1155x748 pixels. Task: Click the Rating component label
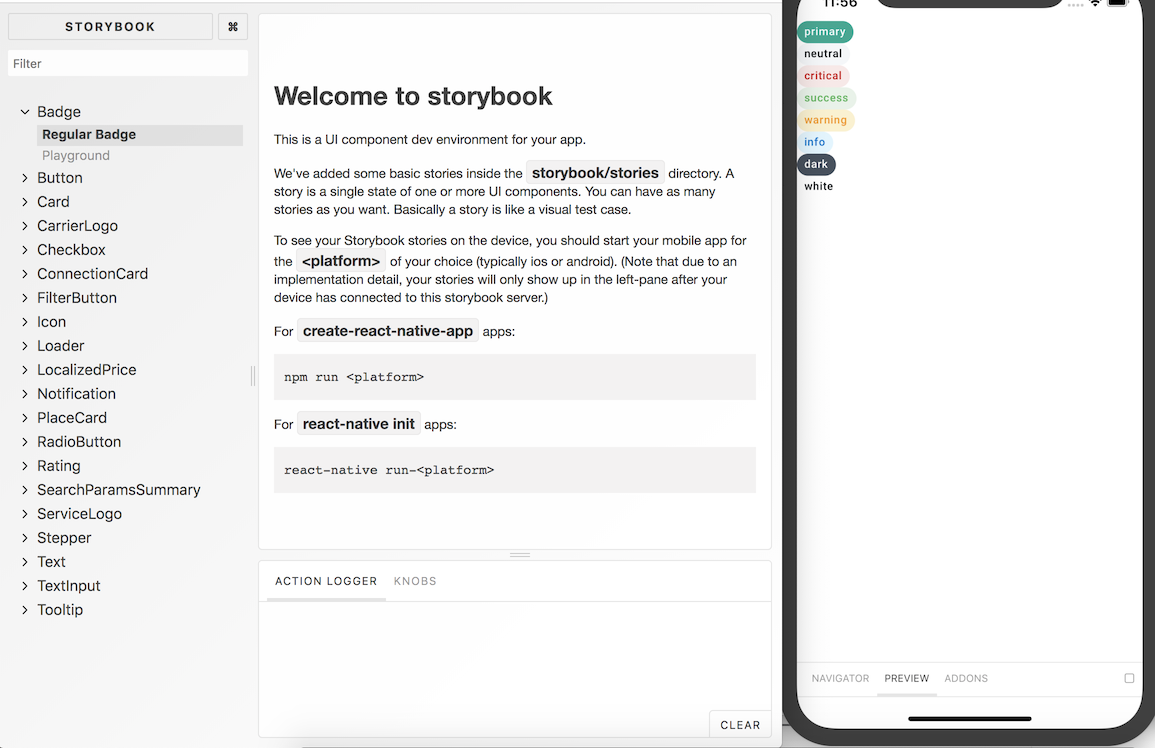pos(59,466)
